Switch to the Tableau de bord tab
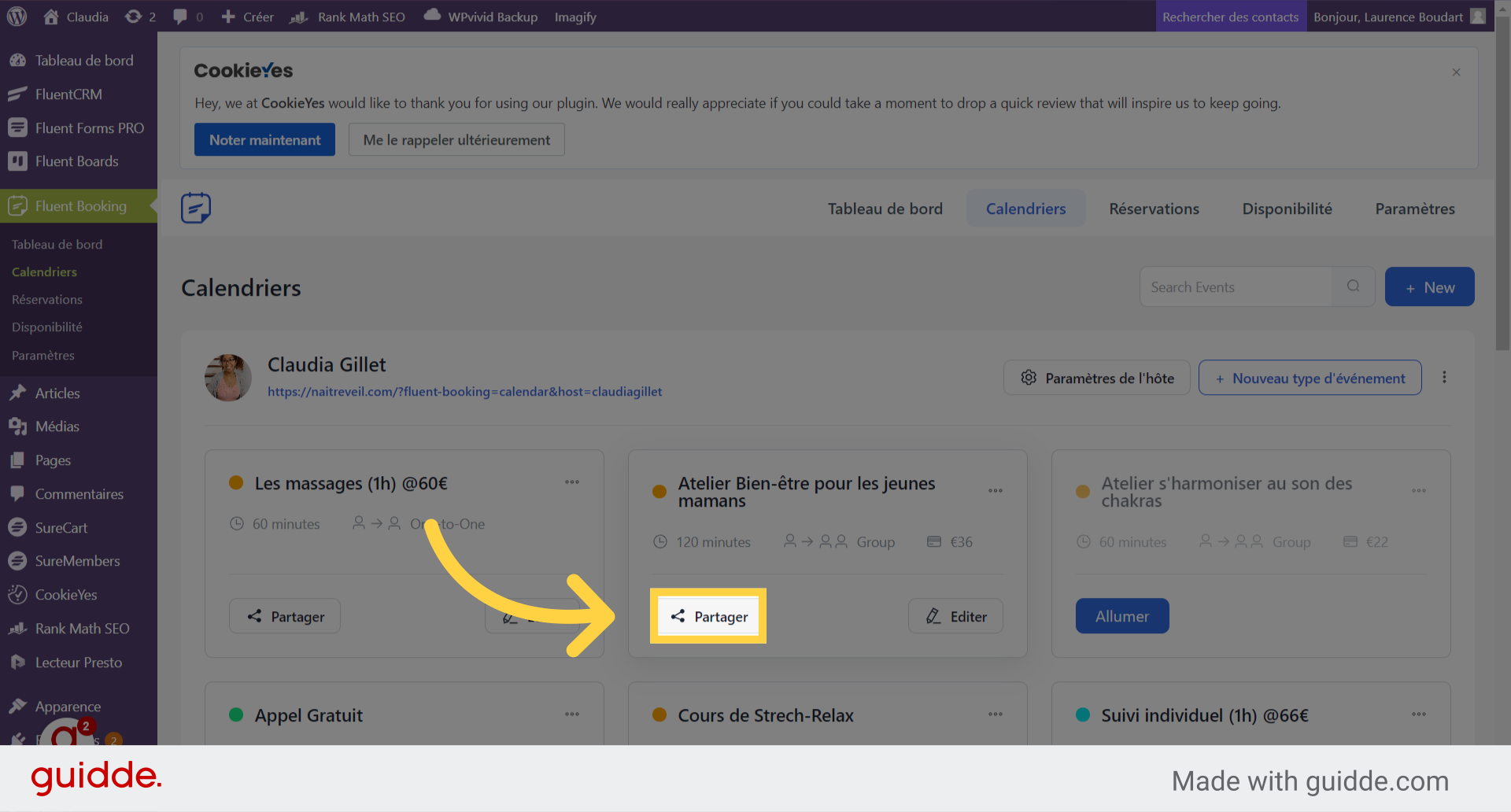1511x812 pixels. click(x=885, y=209)
